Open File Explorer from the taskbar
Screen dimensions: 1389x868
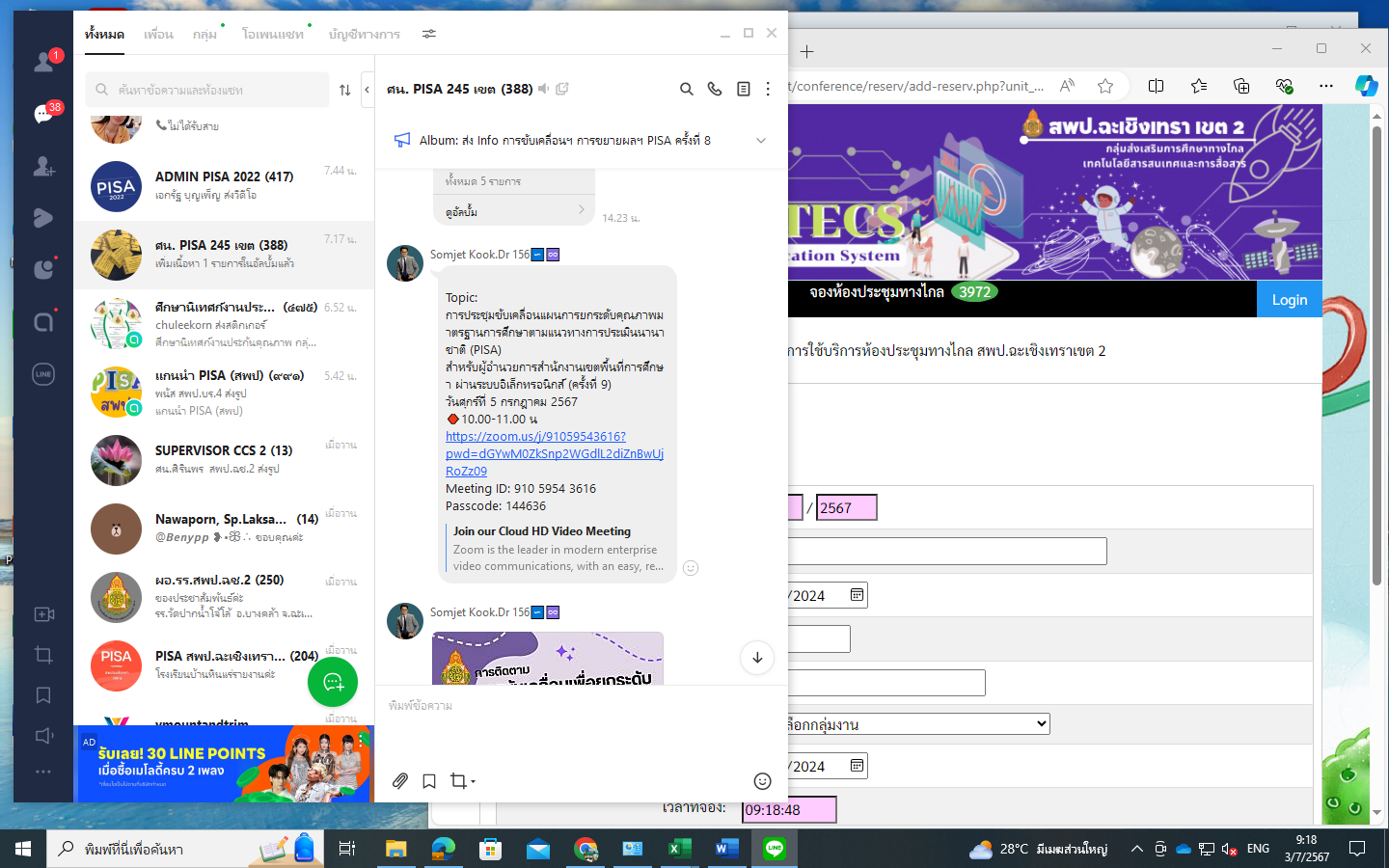[x=396, y=849]
